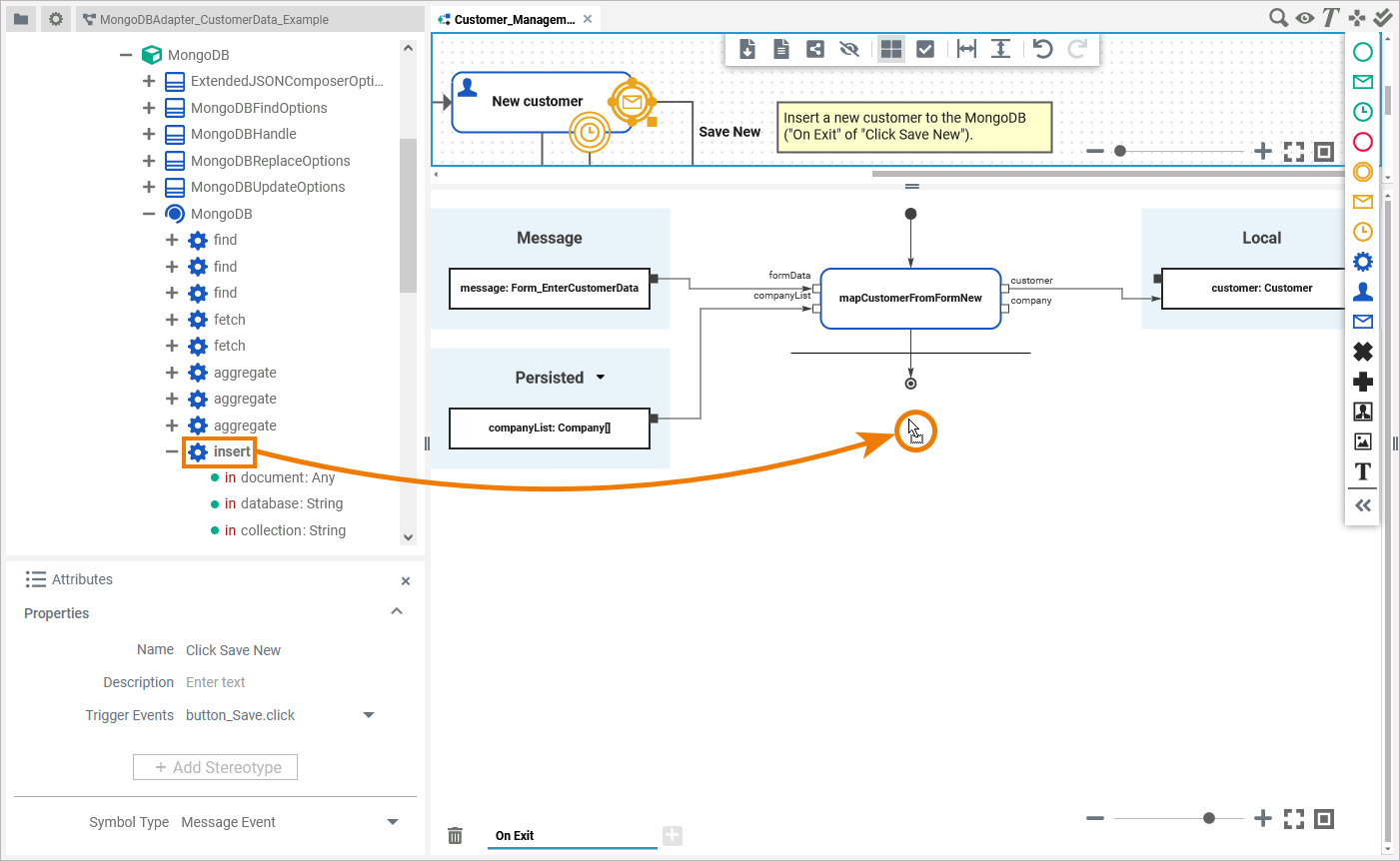Toggle the crossed-out eye visibility icon
The height and width of the screenshot is (861, 1400).
tap(849, 49)
